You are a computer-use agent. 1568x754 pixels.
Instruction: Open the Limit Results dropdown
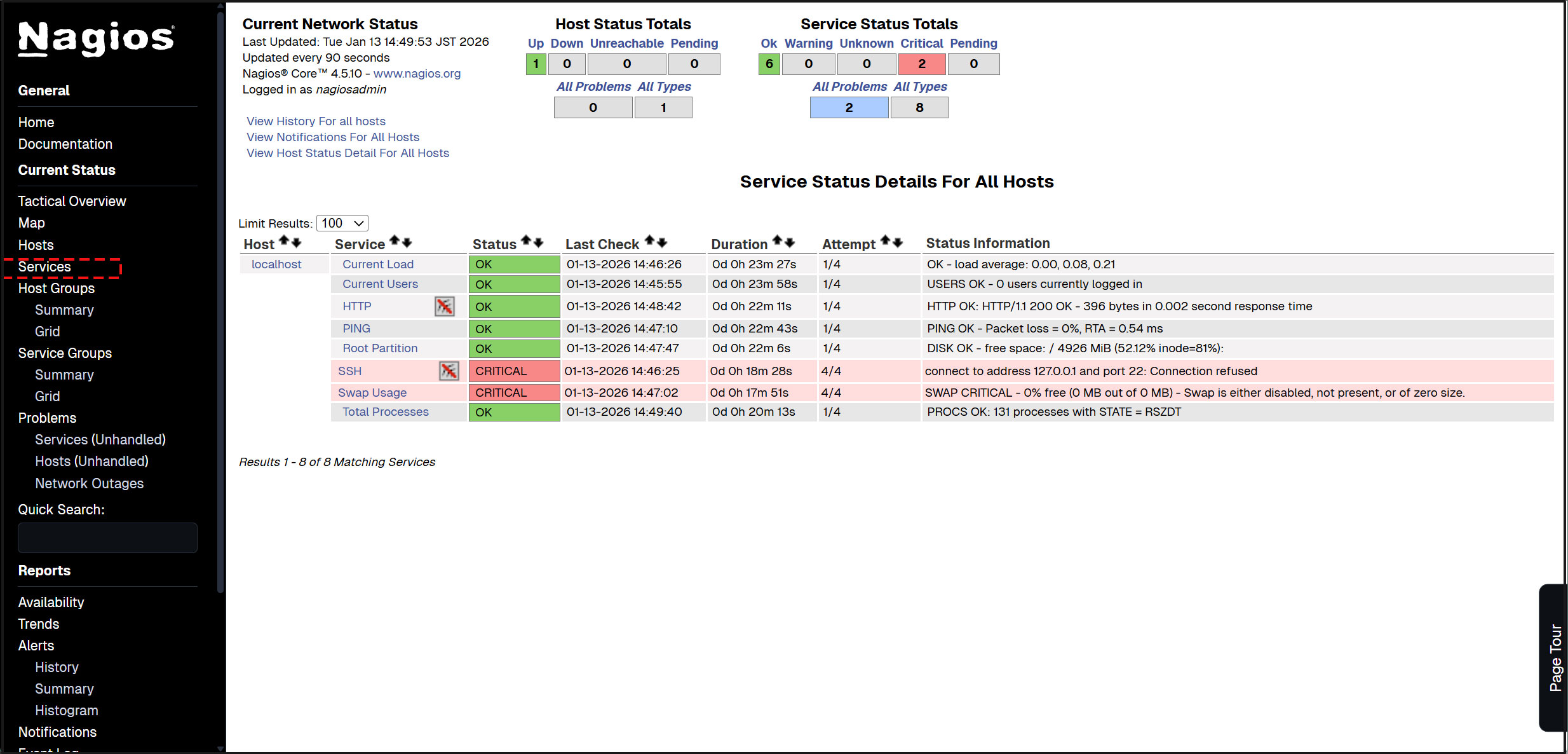point(342,223)
